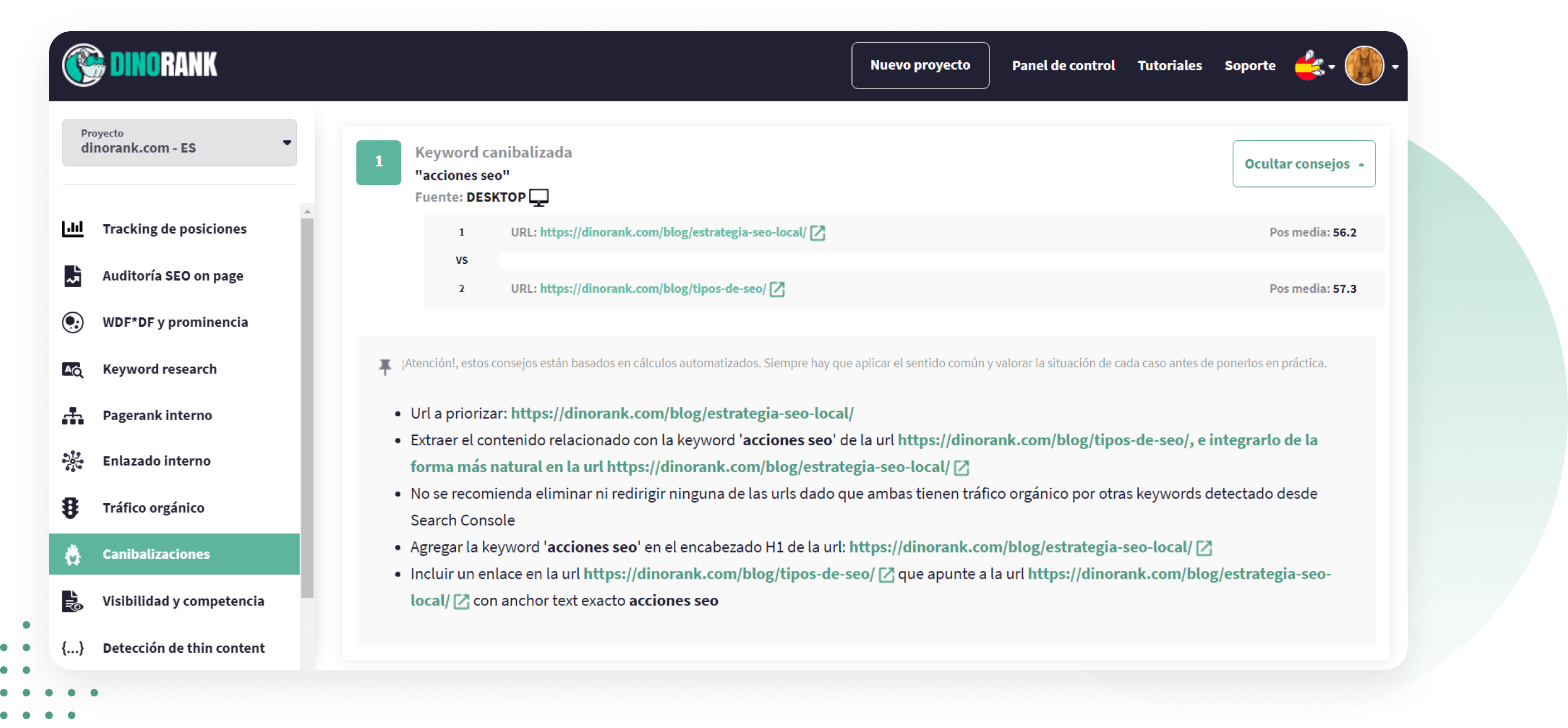This screenshot has width=1568, height=728.
Task: Open Panel de control
Action: click(x=1063, y=65)
